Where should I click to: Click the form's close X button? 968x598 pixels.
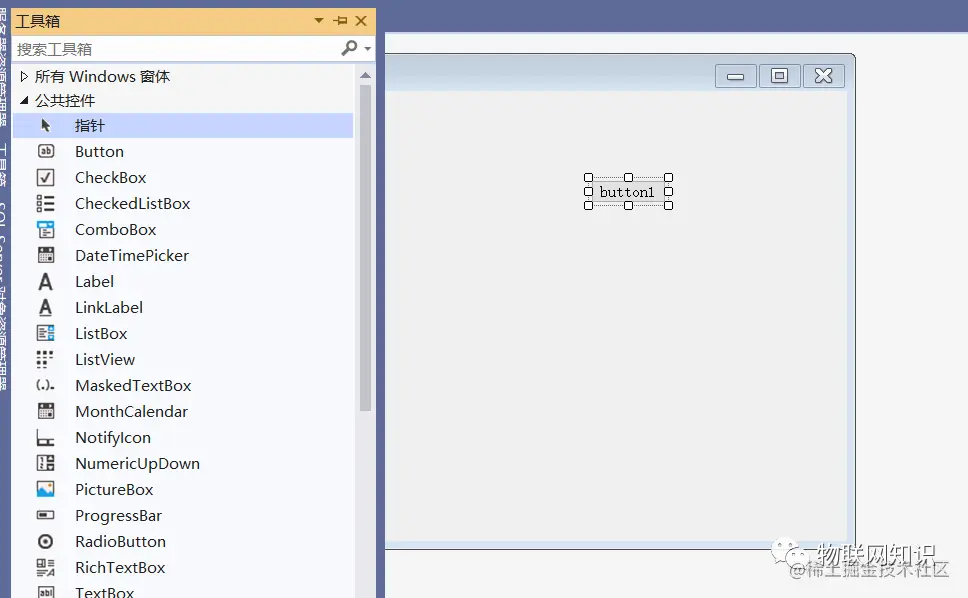tap(824, 77)
